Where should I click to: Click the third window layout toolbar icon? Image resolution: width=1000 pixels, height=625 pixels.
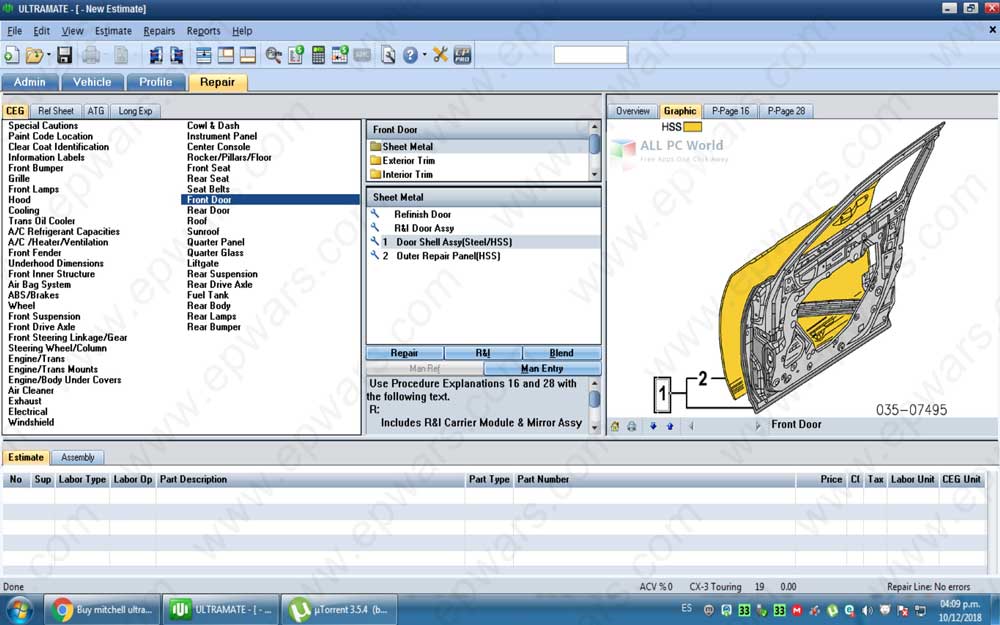coord(247,55)
